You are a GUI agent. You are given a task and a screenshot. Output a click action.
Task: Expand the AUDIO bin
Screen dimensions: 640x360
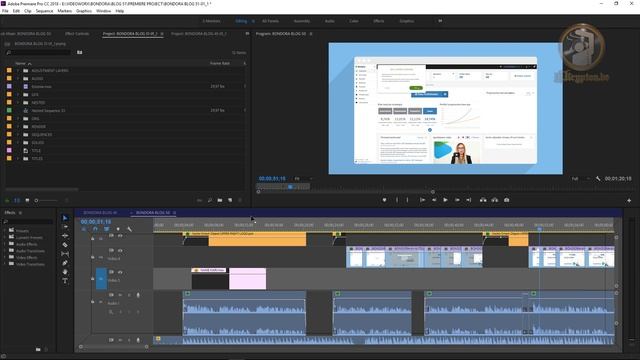[18, 78]
